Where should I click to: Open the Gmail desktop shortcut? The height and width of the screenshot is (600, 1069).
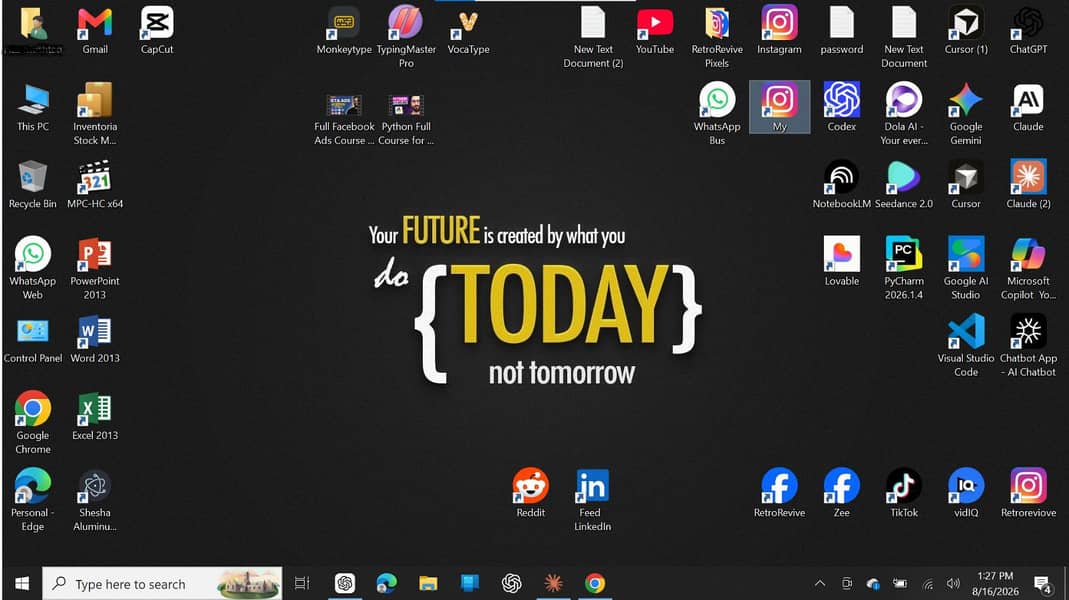coord(95,31)
